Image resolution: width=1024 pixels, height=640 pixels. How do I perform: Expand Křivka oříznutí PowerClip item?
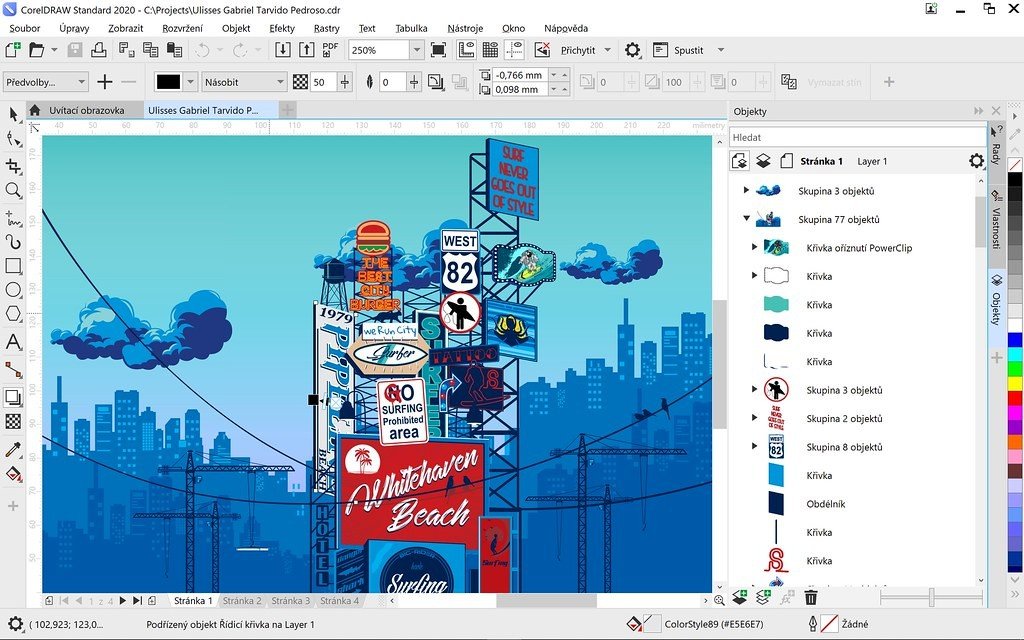coord(755,247)
